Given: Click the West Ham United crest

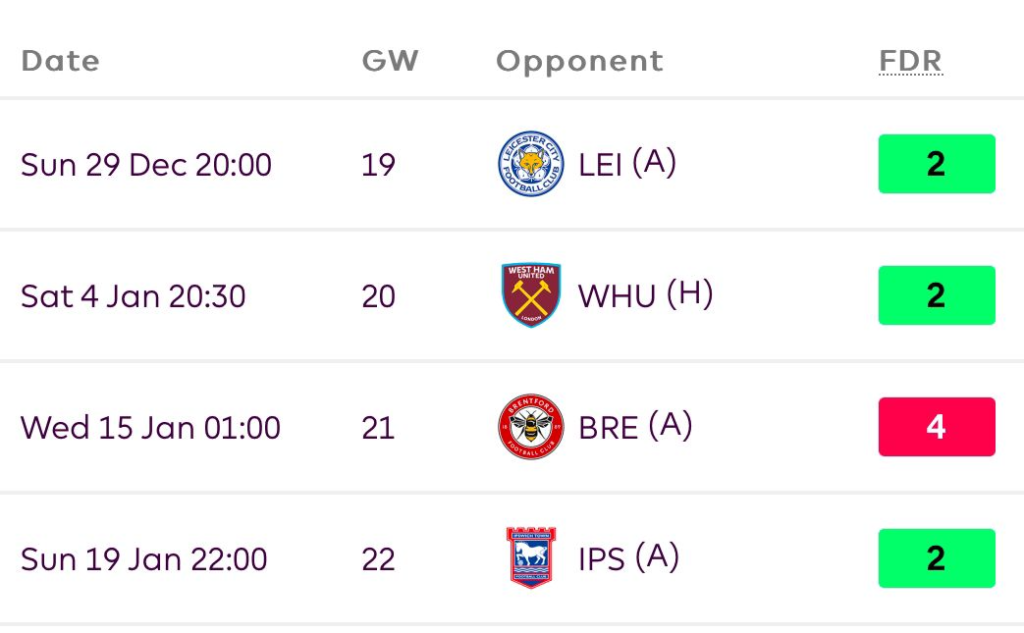Looking at the screenshot, I should pos(531,296).
